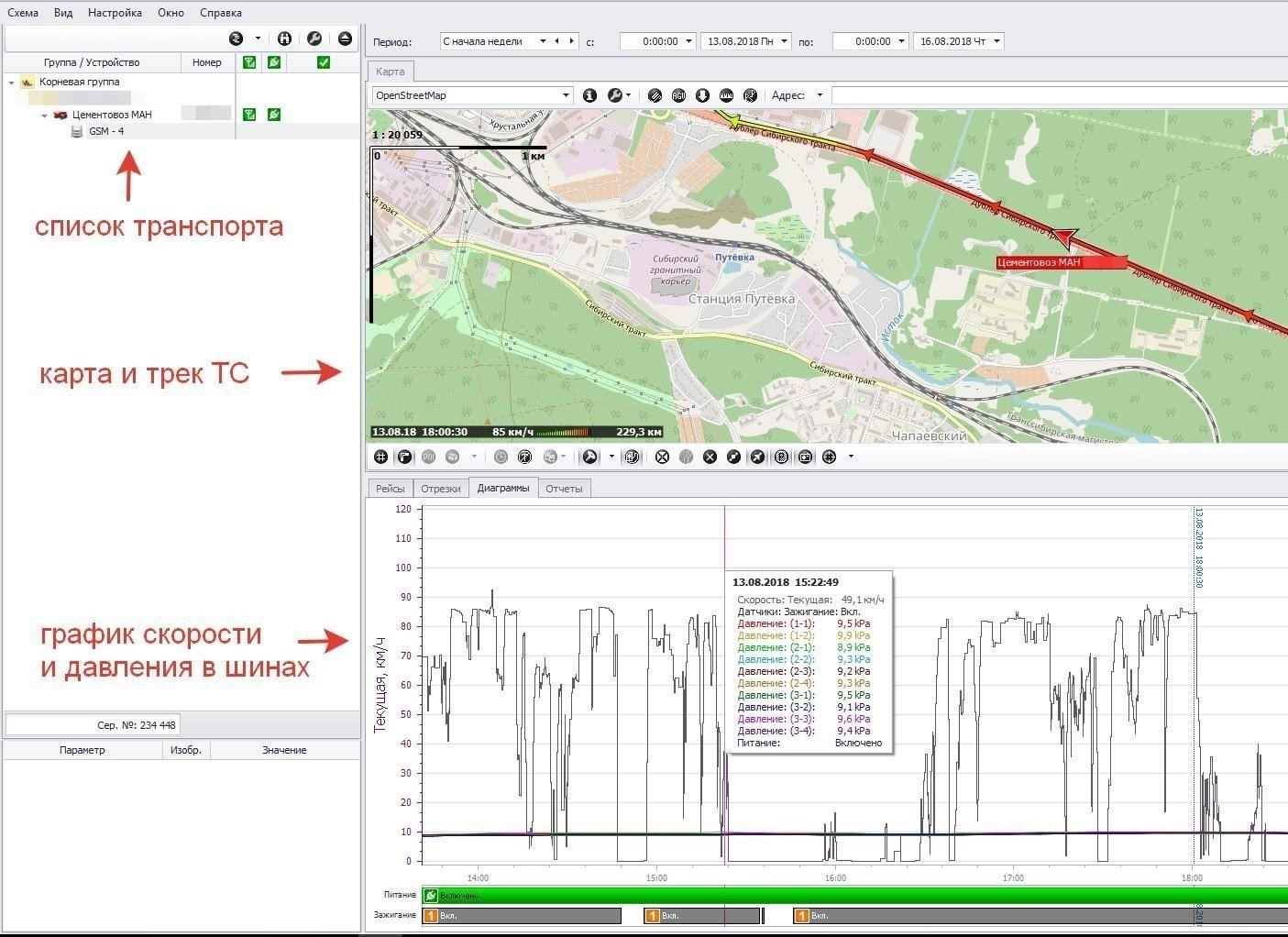Switch to the Отрезки tab
This screenshot has height=937, width=1288.
click(441, 489)
